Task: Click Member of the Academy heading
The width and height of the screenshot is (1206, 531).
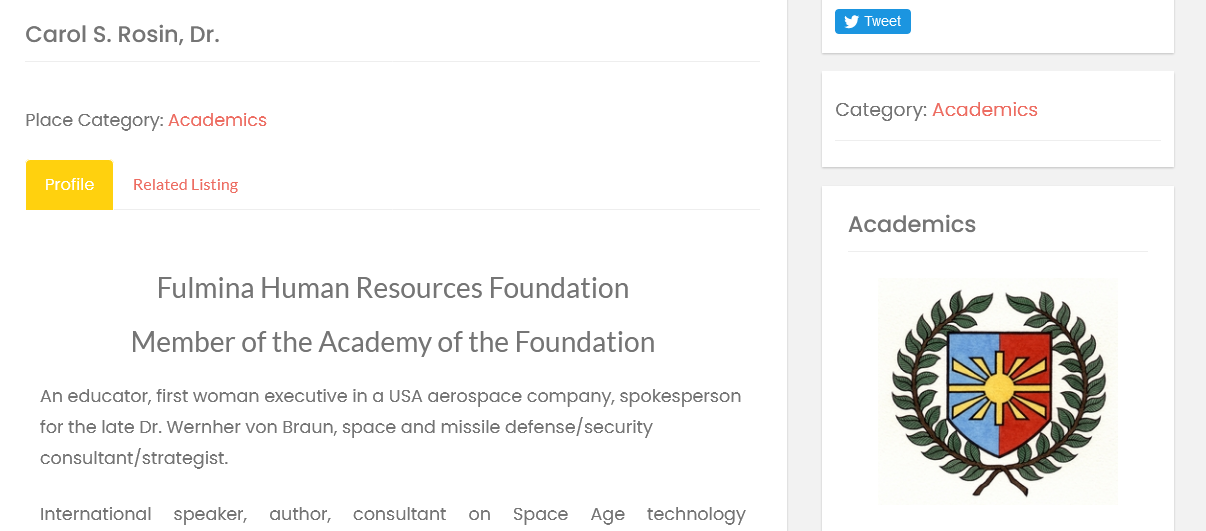Action: pyautogui.click(x=393, y=342)
